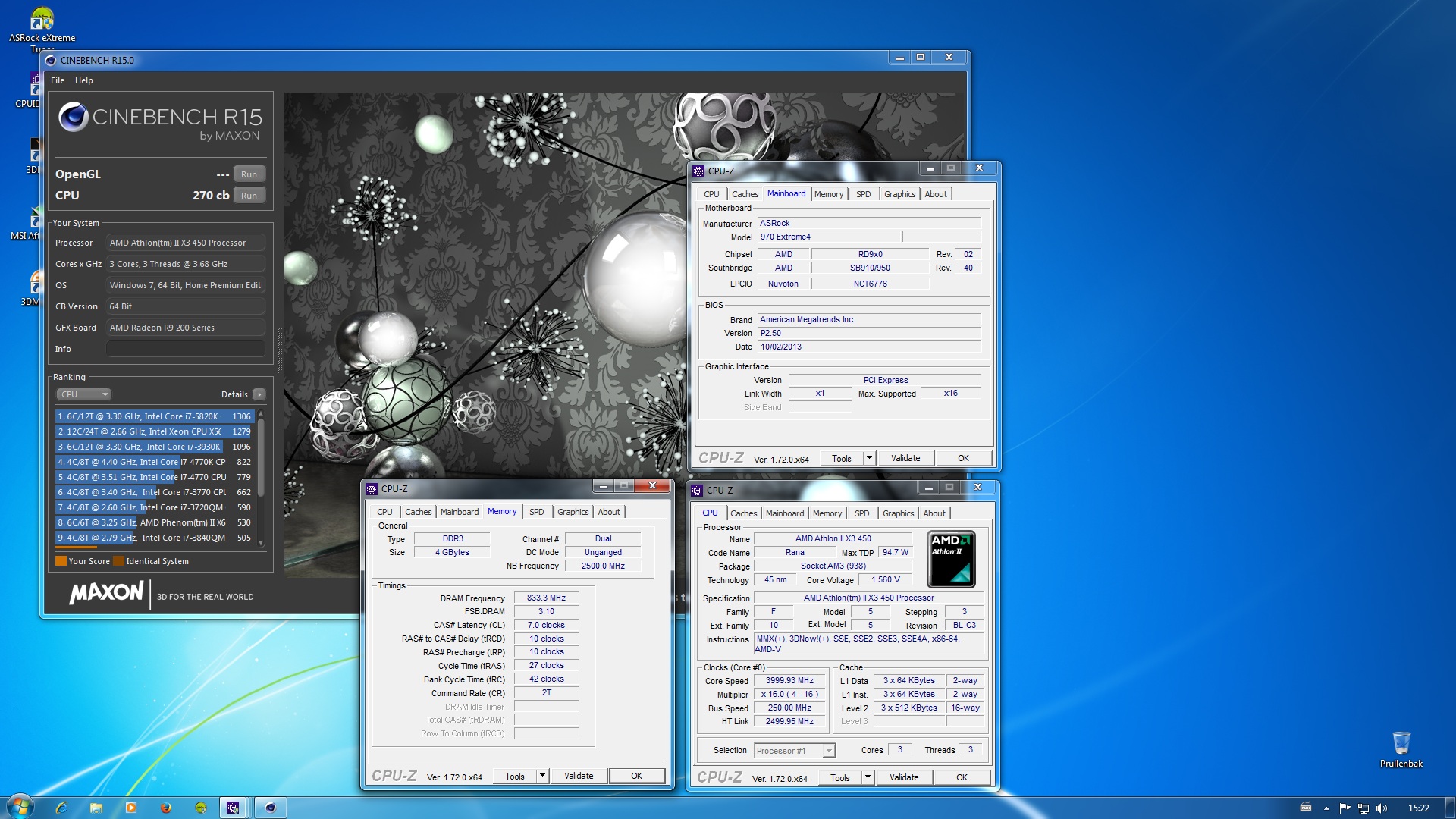Screen dimensions: 1456x819
Task: Open Tools dropdown arrow in Mainboard CPU-Z
Action: [869, 458]
